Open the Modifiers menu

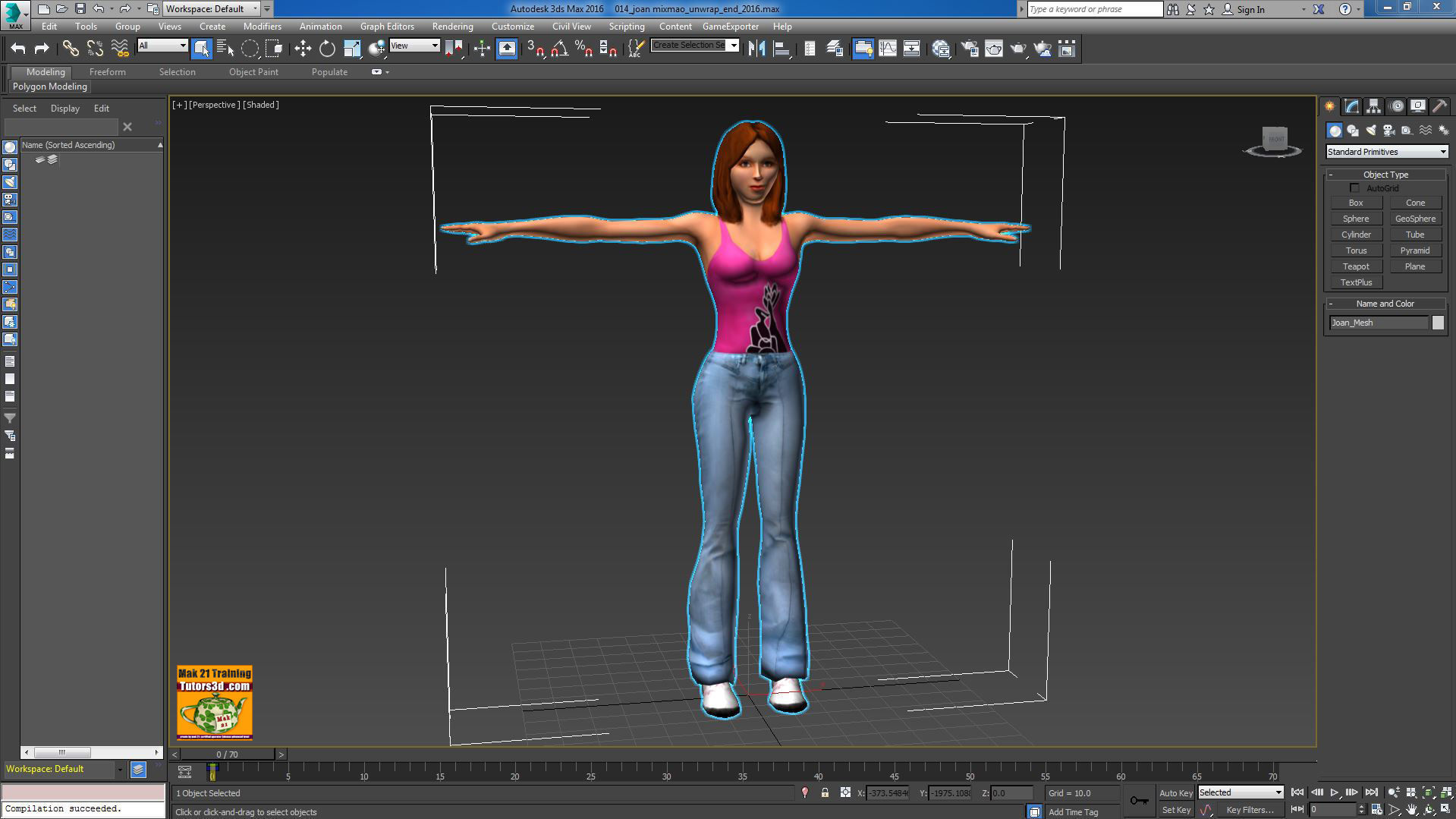point(262,27)
